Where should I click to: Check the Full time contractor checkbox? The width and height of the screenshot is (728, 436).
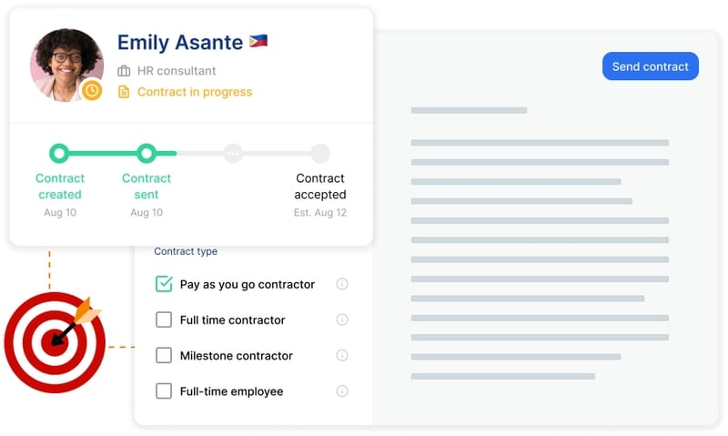[164, 320]
